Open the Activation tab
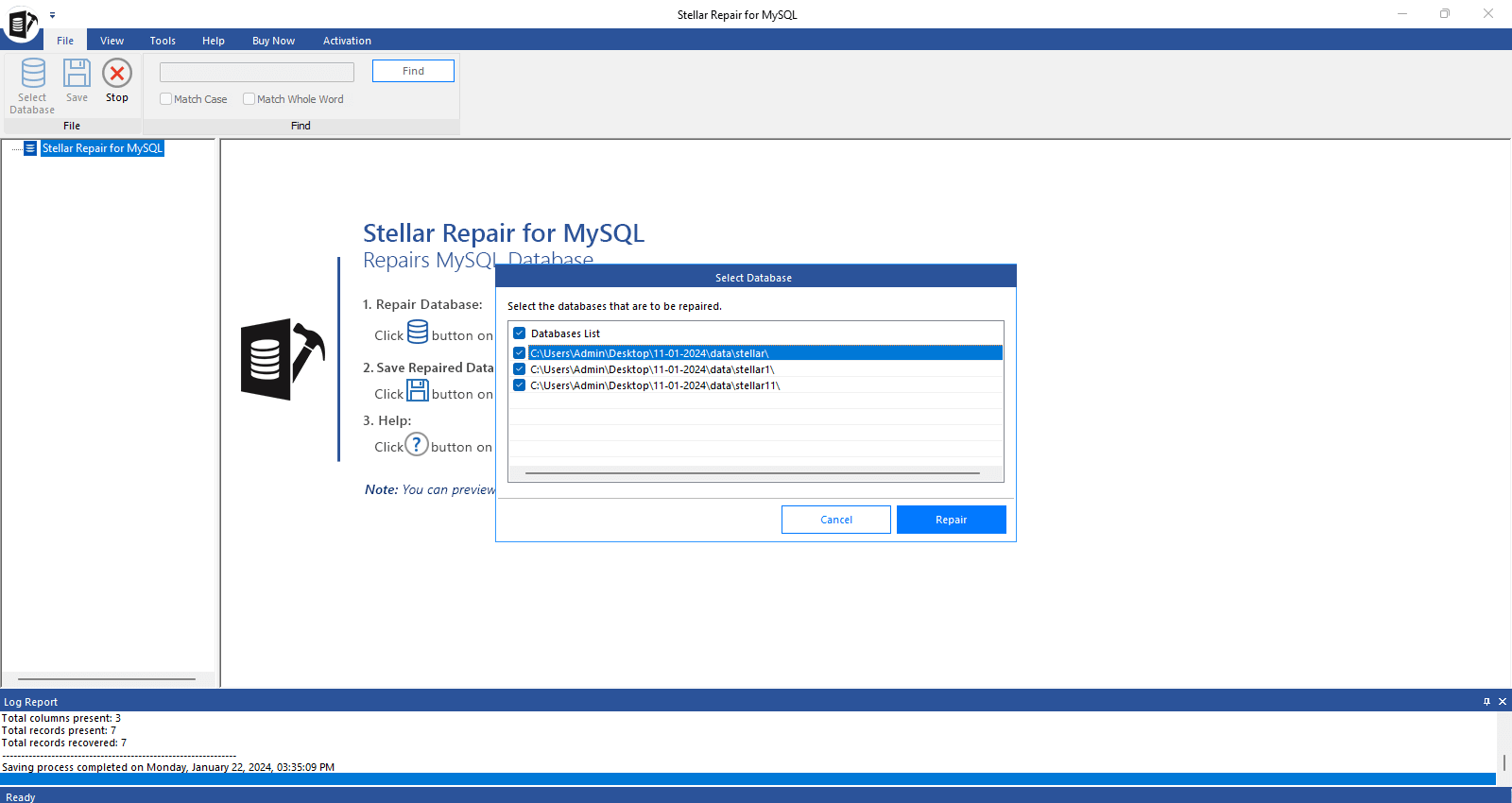1512x803 pixels. click(x=347, y=41)
